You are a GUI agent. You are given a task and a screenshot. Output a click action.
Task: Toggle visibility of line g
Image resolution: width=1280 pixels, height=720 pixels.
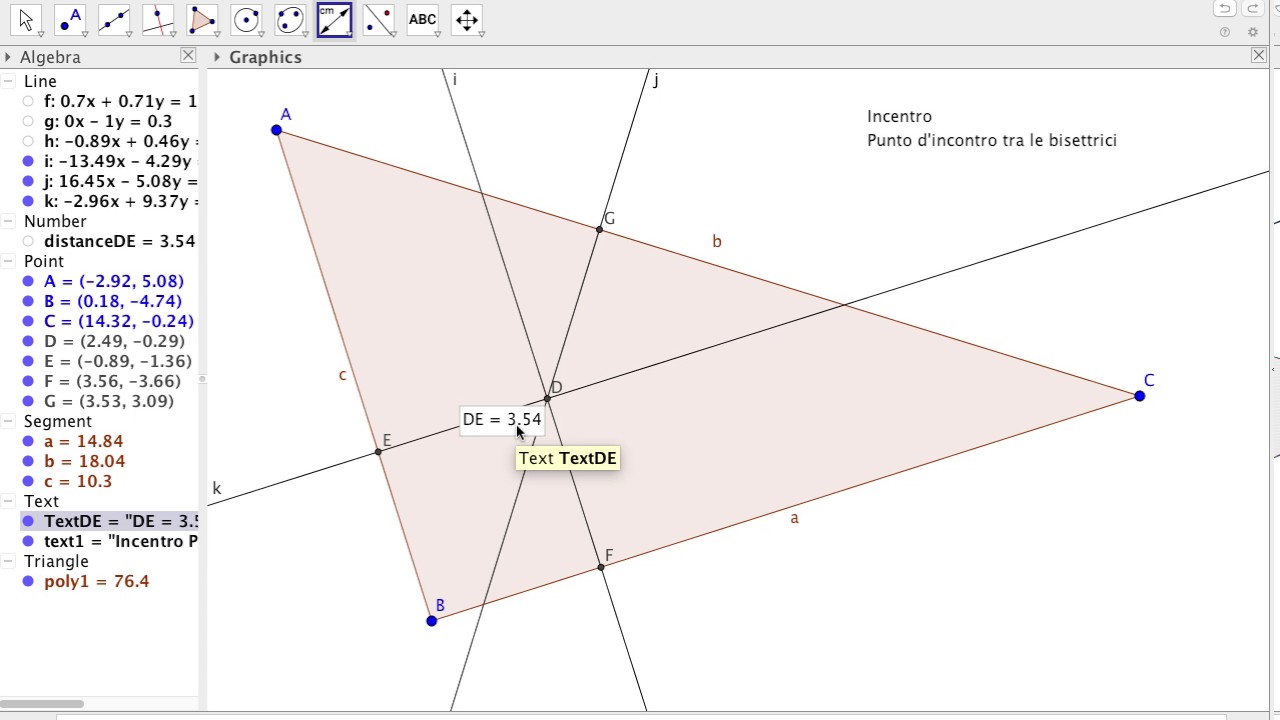[28, 121]
